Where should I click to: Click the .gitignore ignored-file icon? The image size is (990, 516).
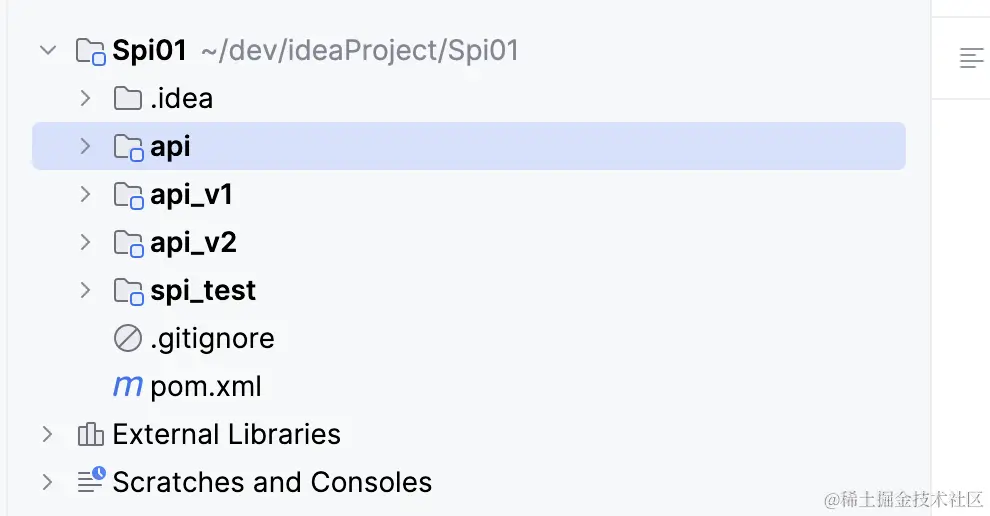click(128, 339)
